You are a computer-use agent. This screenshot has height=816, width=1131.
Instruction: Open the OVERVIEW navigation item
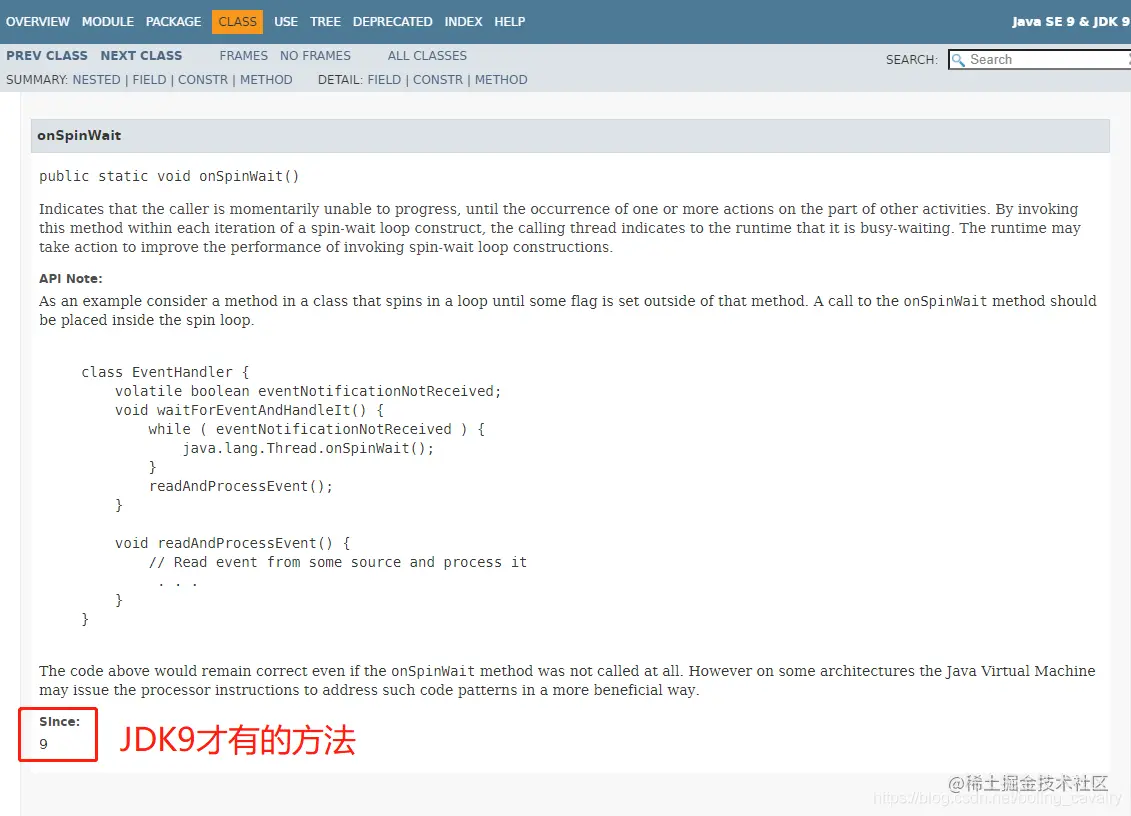point(38,22)
